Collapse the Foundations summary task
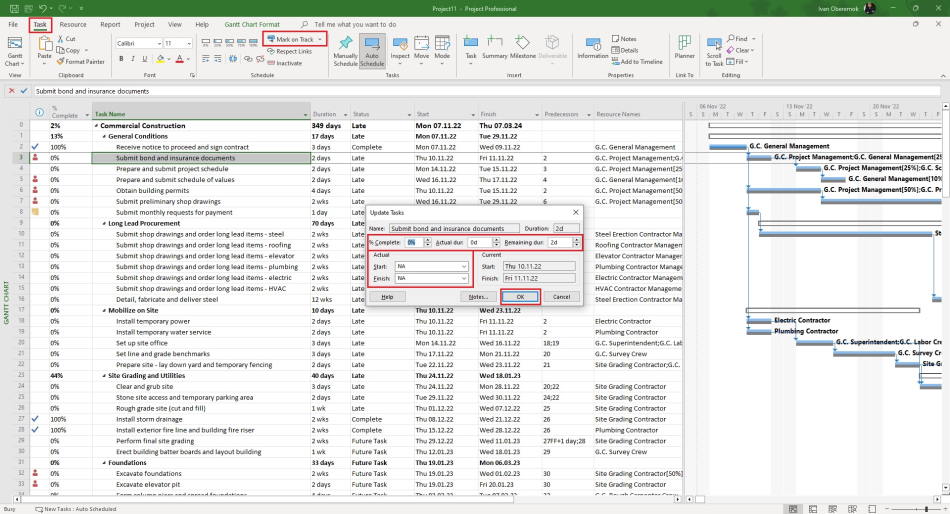Image resolution: width=950 pixels, height=514 pixels. (104, 463)
